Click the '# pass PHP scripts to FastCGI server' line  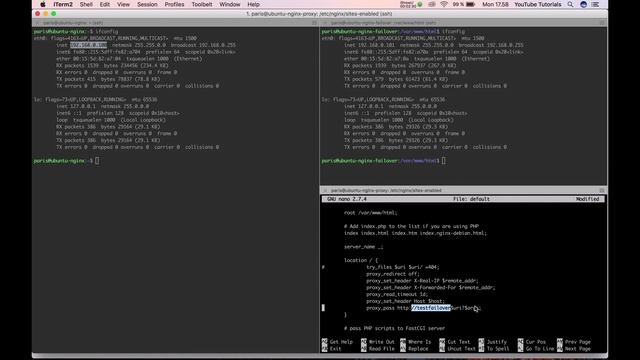(x=394, y=329)
